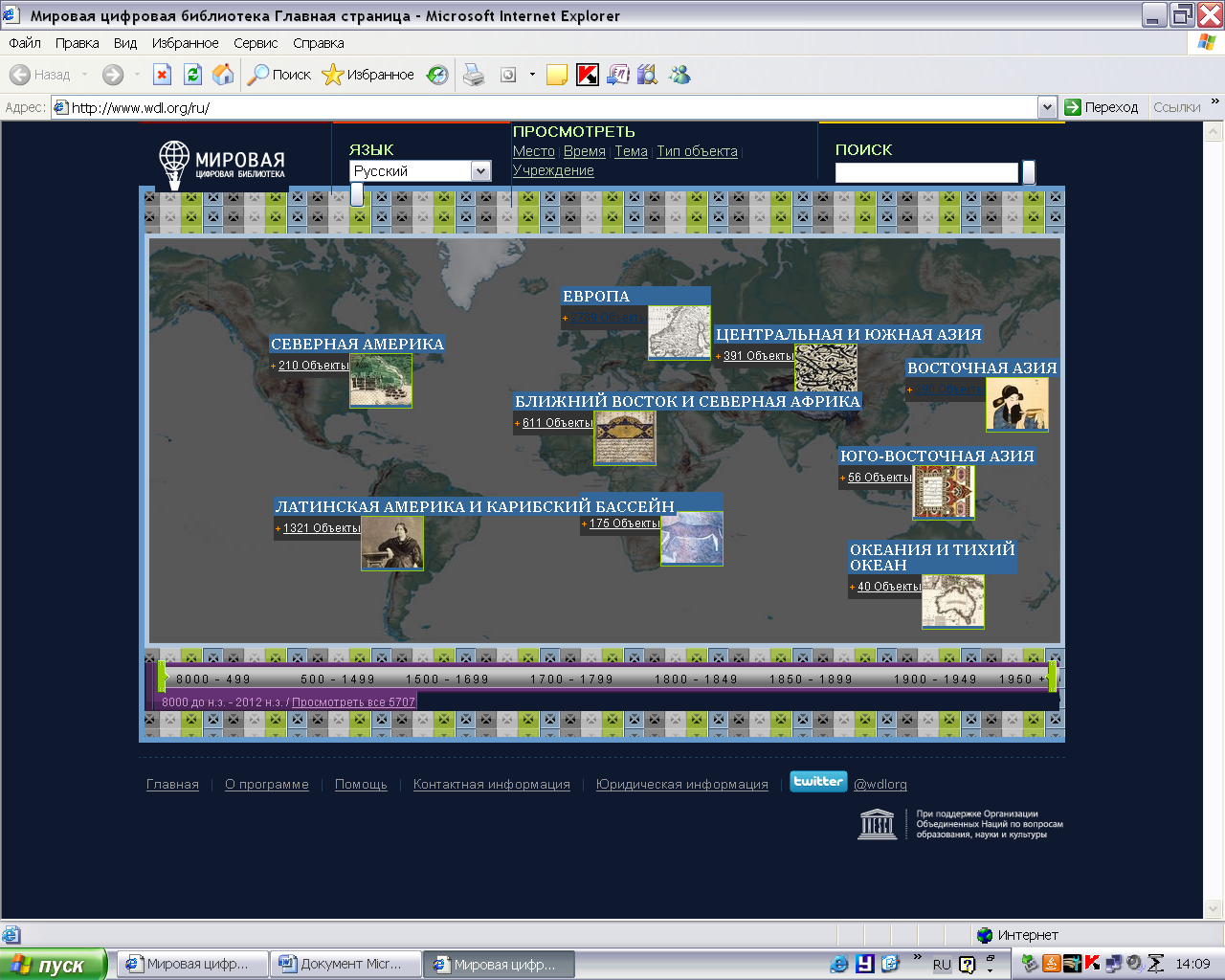This screenshot has height=980, width=1225.
Task: Click the Европа map thumbnail
Action: (x=679, y=333)
